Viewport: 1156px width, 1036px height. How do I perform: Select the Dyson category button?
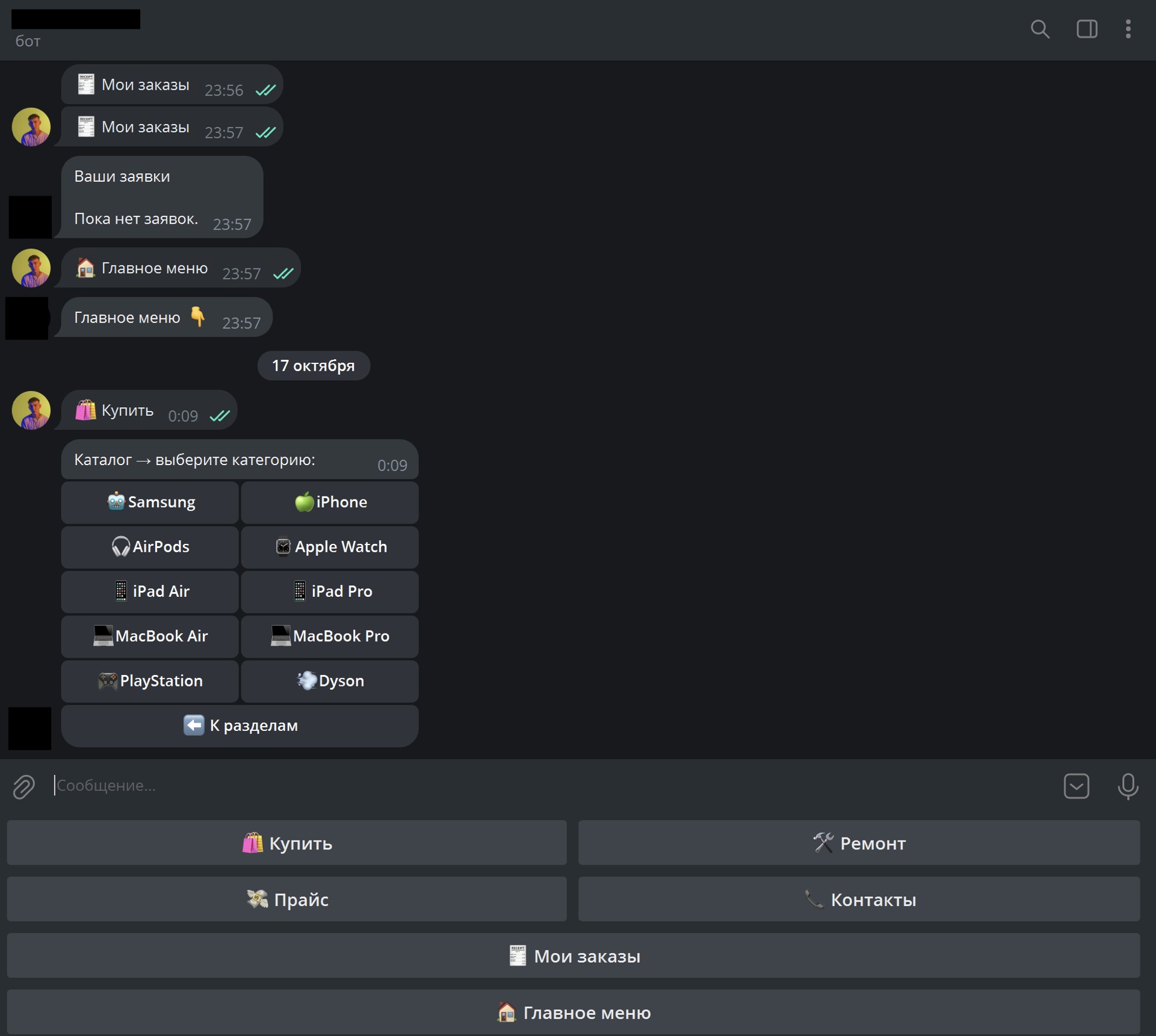coord(330,680)
